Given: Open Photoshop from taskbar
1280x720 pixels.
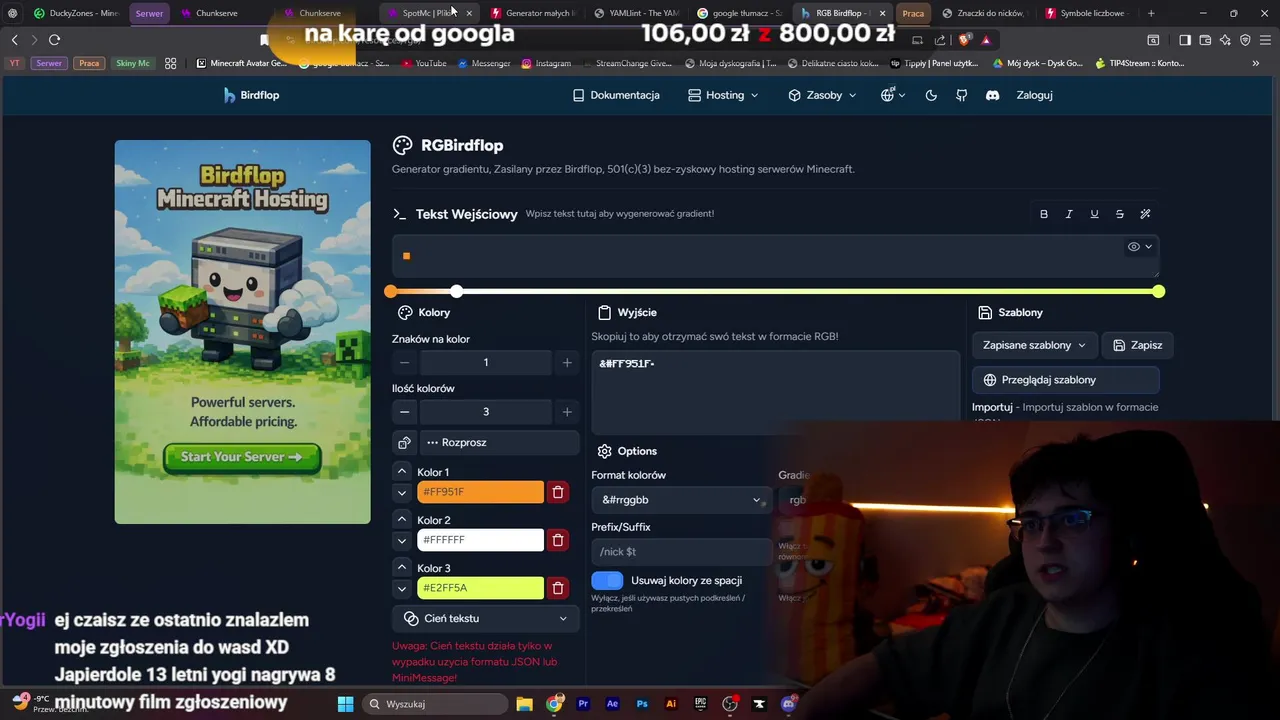Looking at the screenshot, I should pyautogui.click(x=642, y=704).
